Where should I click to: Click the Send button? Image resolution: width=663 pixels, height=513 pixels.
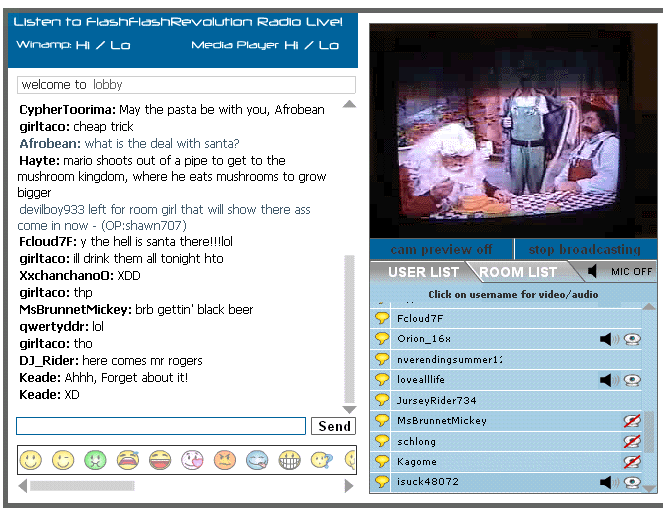pos(334,426)
